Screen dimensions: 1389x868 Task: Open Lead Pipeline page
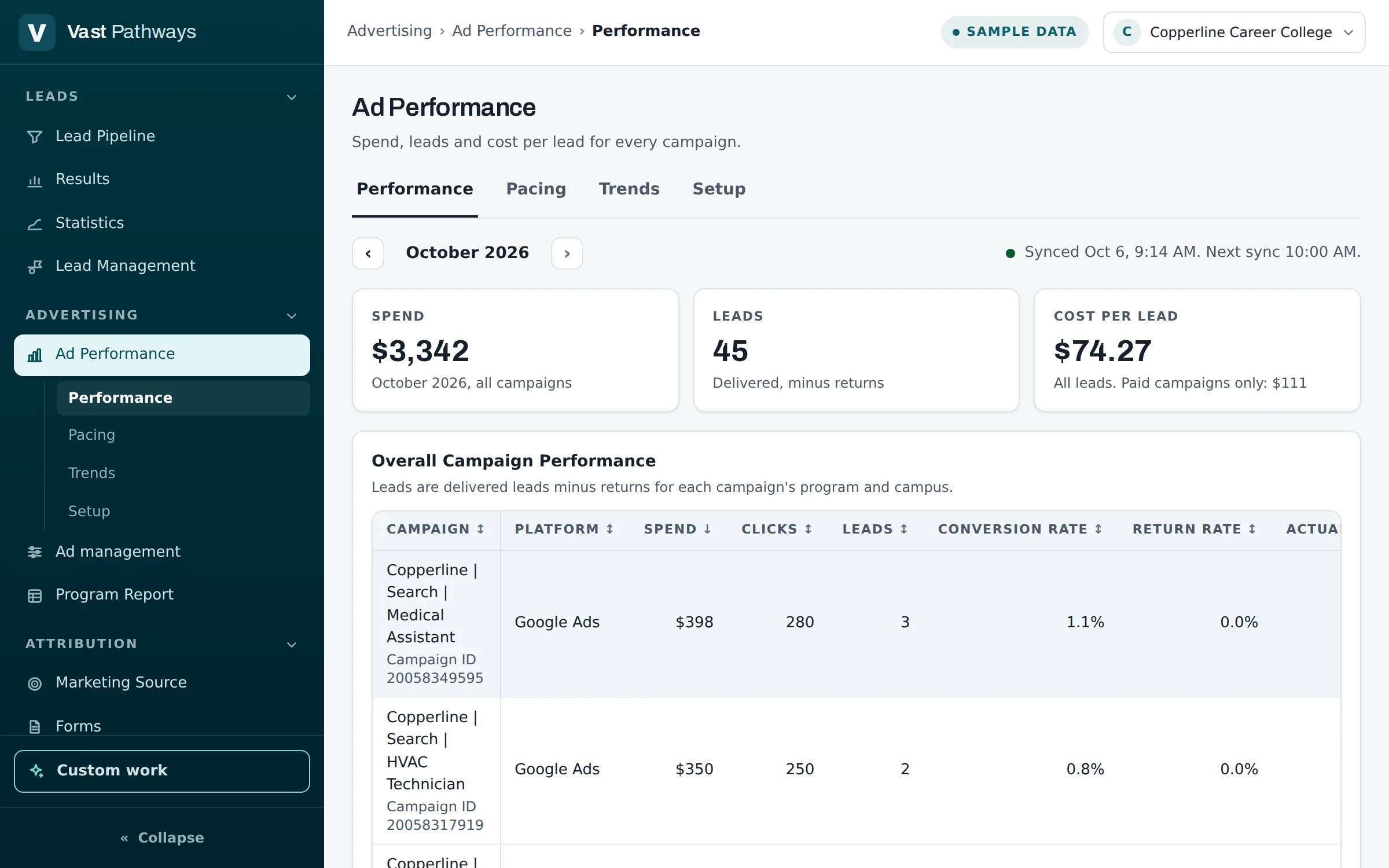click(162, 137)
